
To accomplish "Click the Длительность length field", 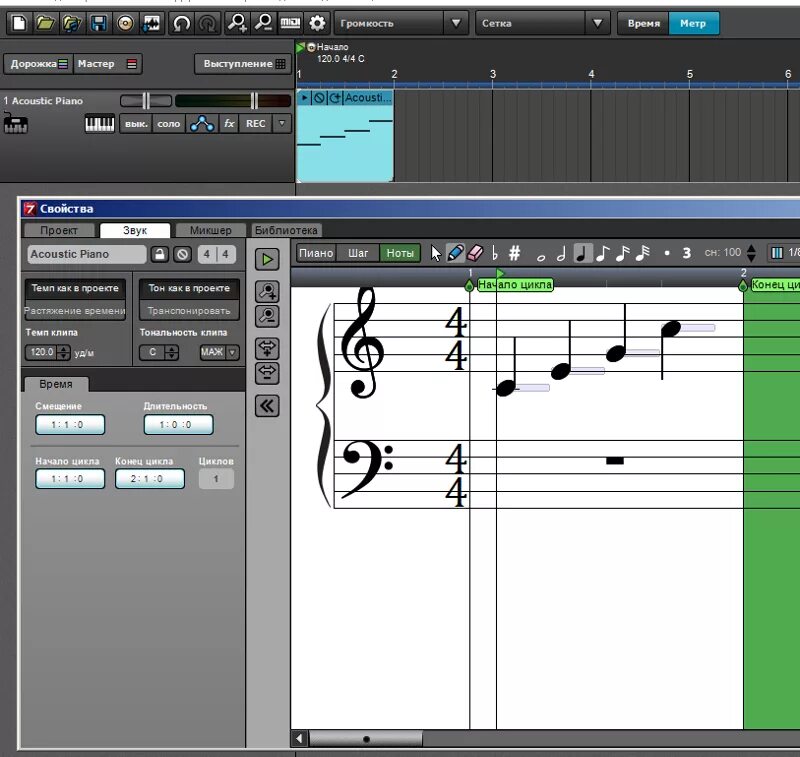I will (179, 424).
